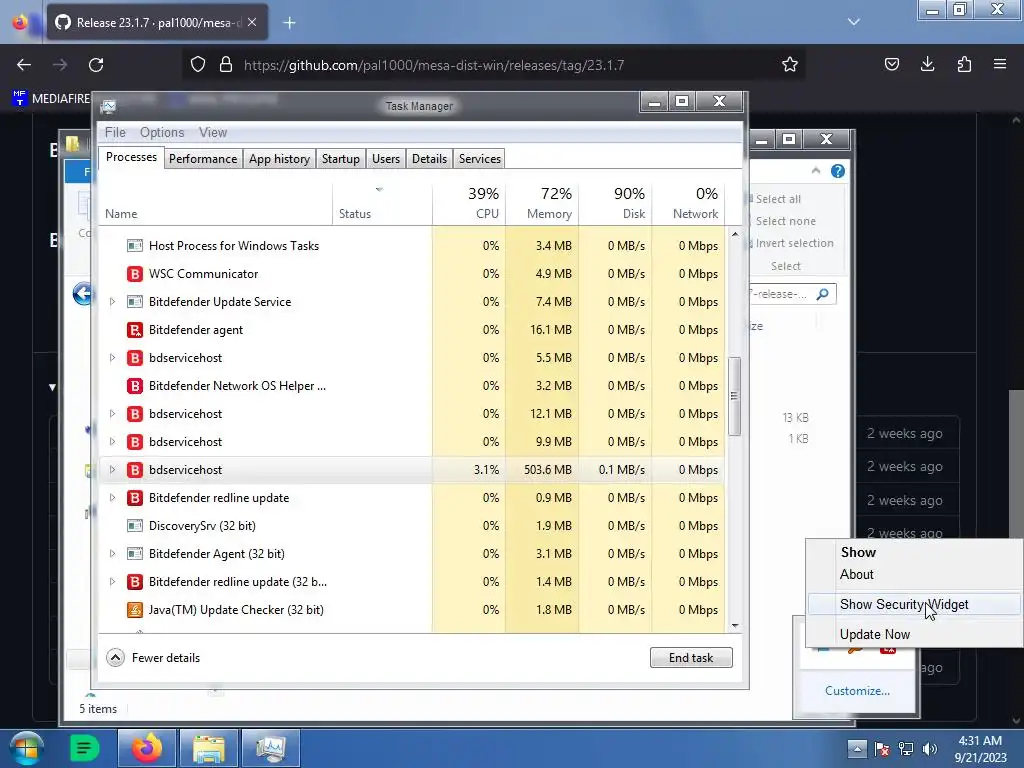Click the Bitdefender Network OS Helper icon
Screen dimensions: 1024x768
coord(135,386)
